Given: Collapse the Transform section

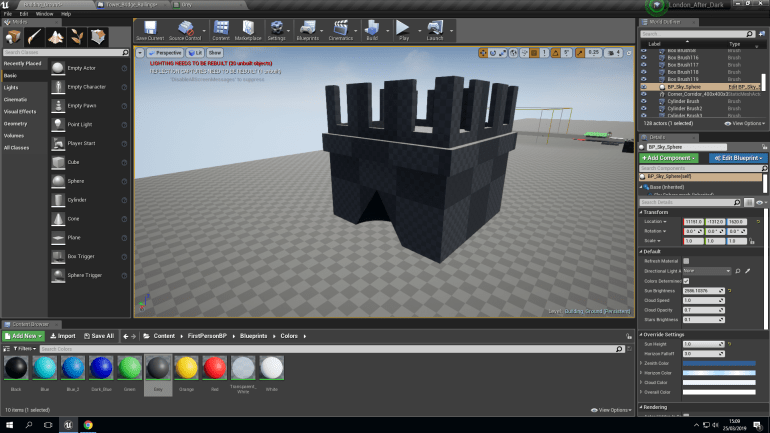Looking at the screenshot, I should click(641, 212).
